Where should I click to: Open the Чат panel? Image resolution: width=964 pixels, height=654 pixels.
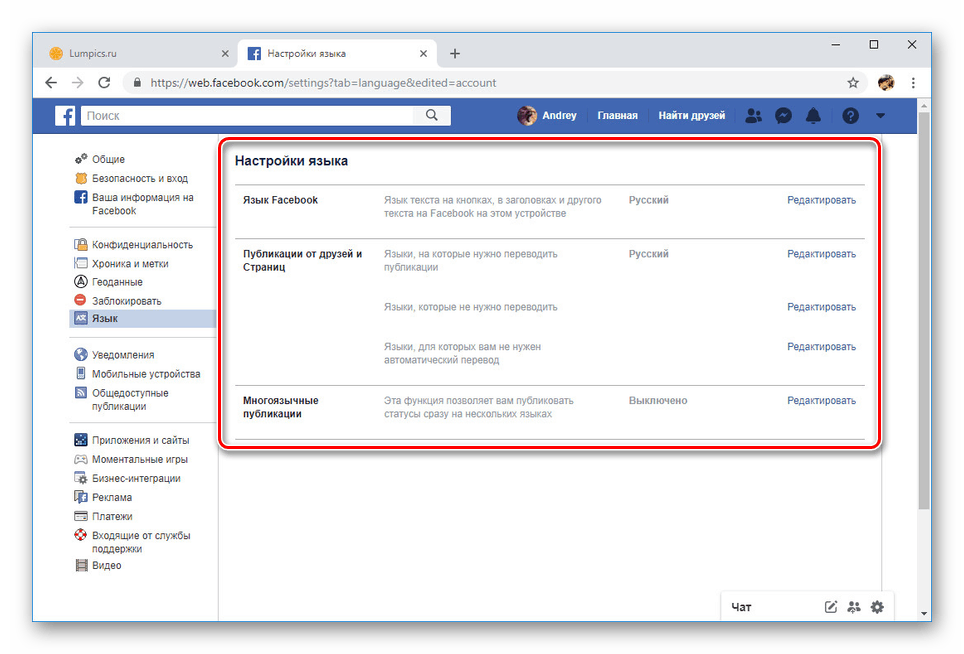click(x=741, y=607)
